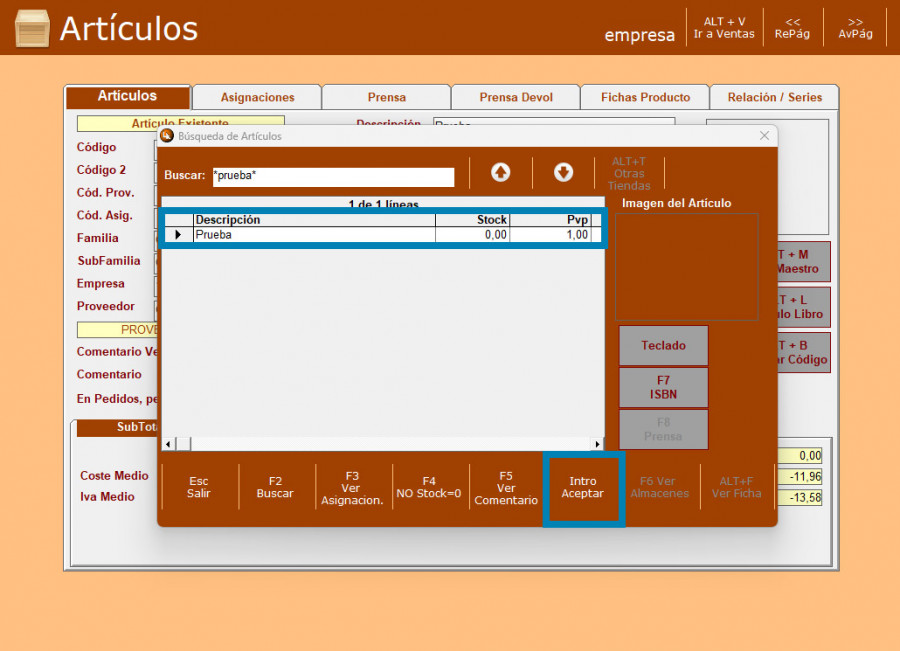
Task: Select the Prueba row in results
Action: (x=314, y=235)
